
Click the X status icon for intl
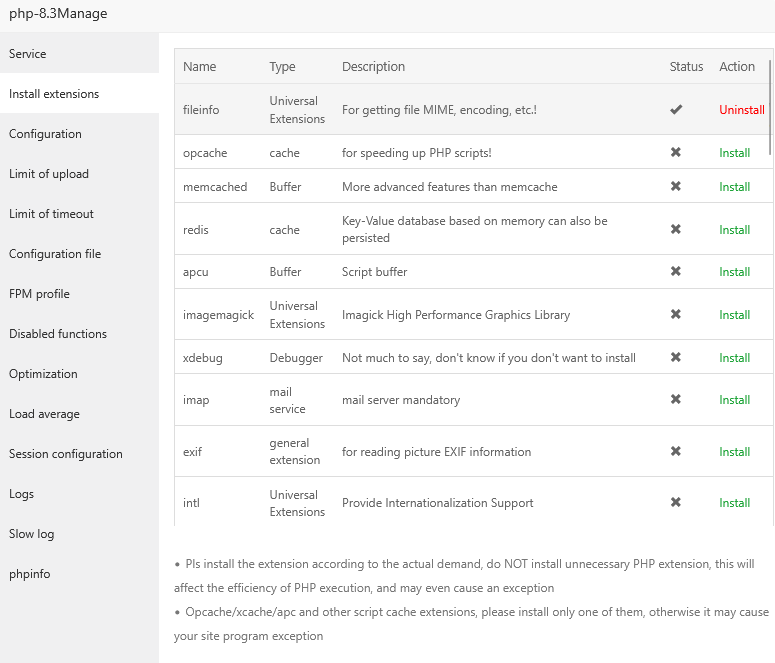point(676,503)
